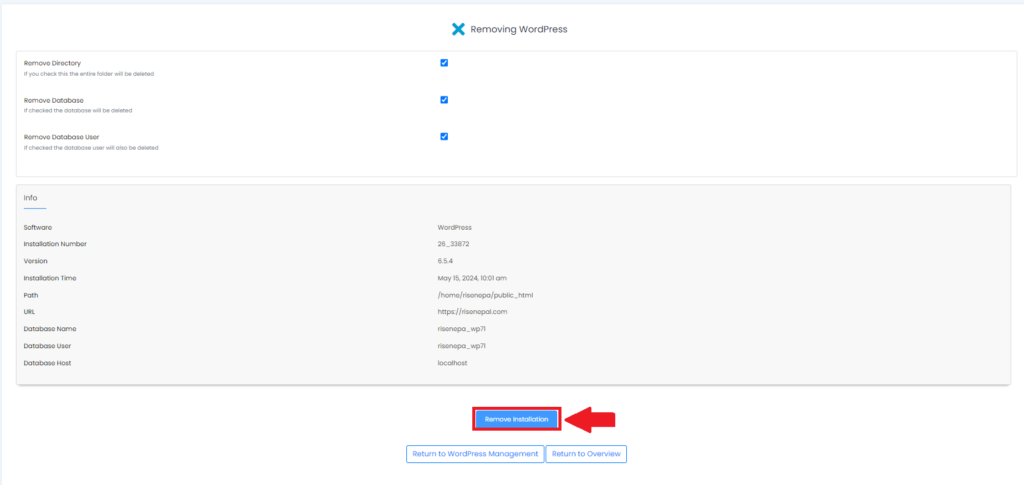Click the Remove Directory label
This screenshot has height=485, width=1024.
click(x=52, y=63)
